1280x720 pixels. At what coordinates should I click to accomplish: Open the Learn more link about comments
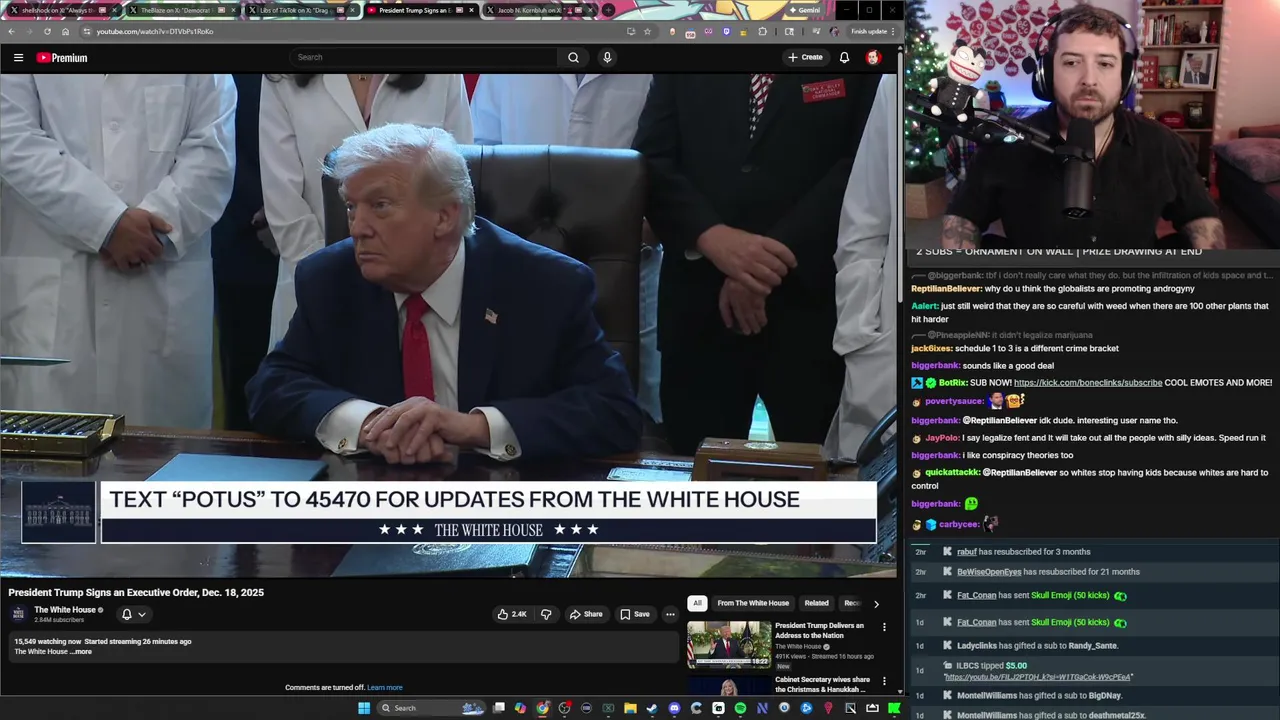pos(385,687)
